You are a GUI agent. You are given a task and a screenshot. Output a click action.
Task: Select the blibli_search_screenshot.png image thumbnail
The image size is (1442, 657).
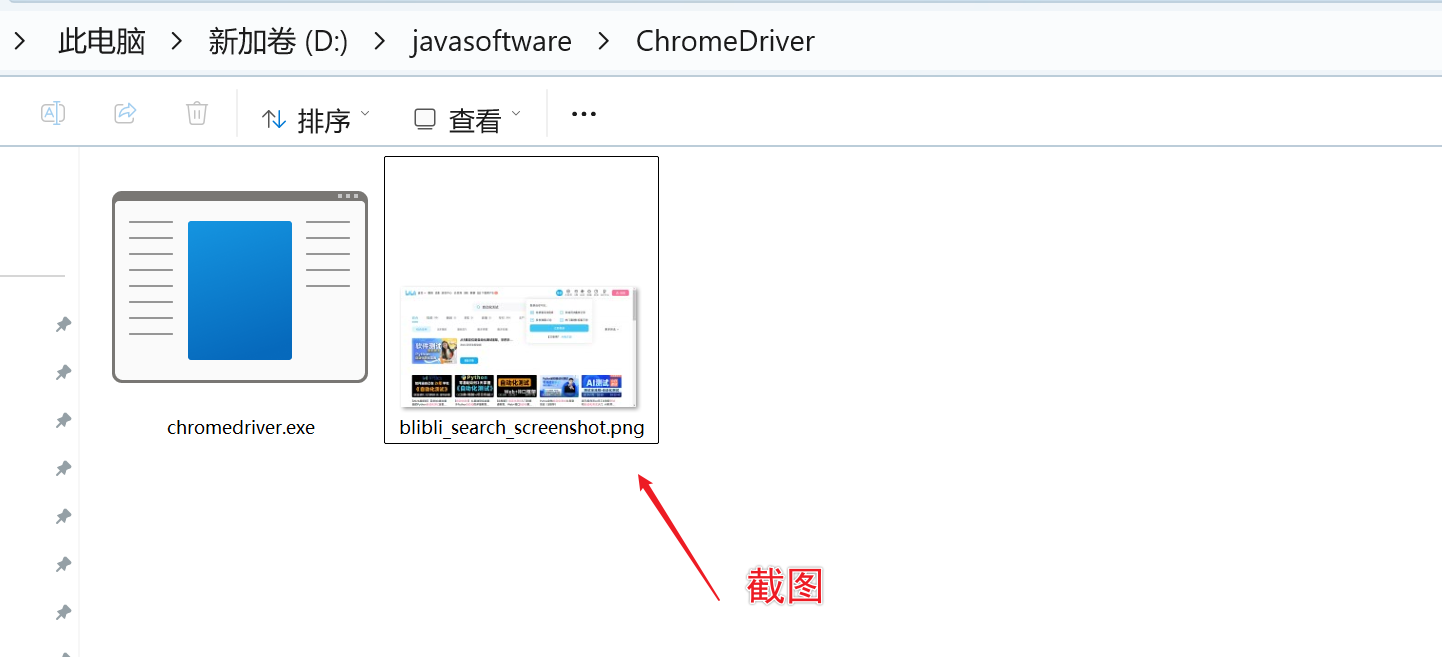(x=521, y=346)
